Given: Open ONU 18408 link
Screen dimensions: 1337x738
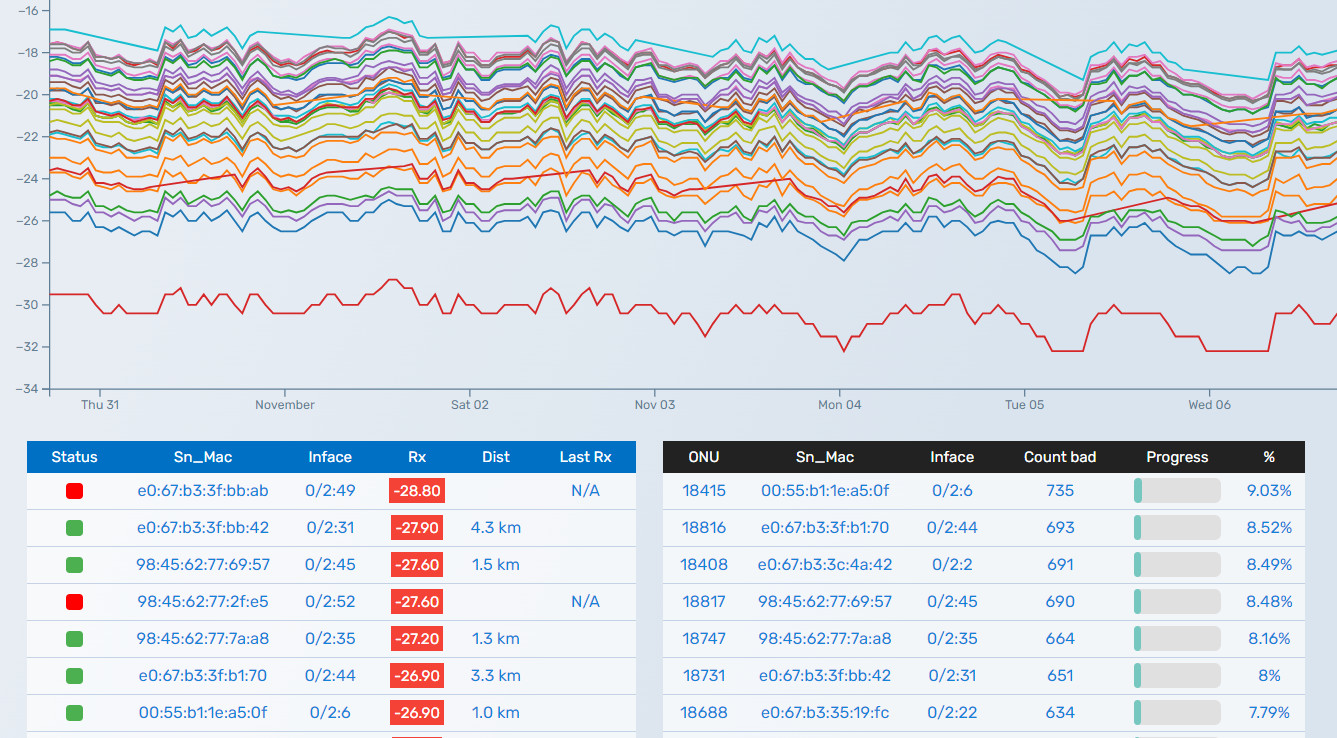Looking at the screenshot, I should pyautogui.click(x=704, y=565).
